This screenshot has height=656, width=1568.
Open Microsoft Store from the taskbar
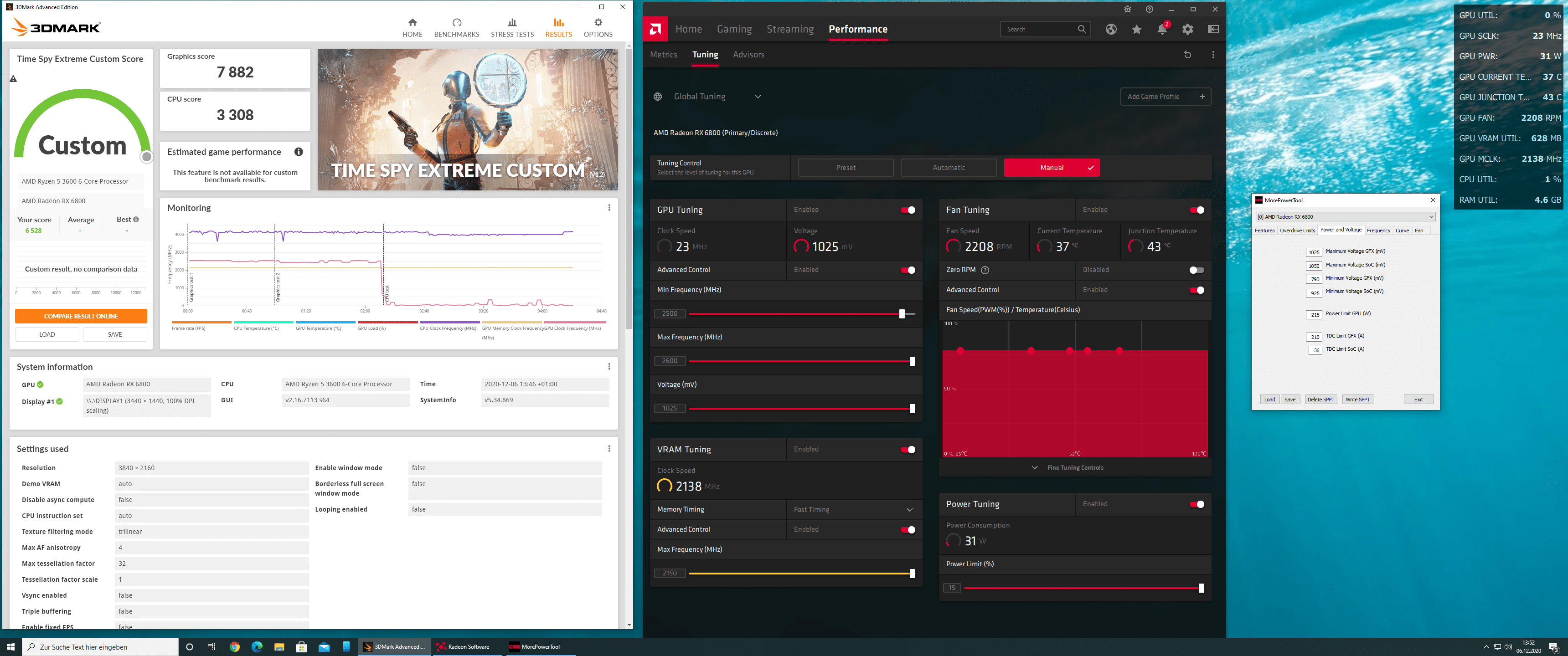click(301, 646)
